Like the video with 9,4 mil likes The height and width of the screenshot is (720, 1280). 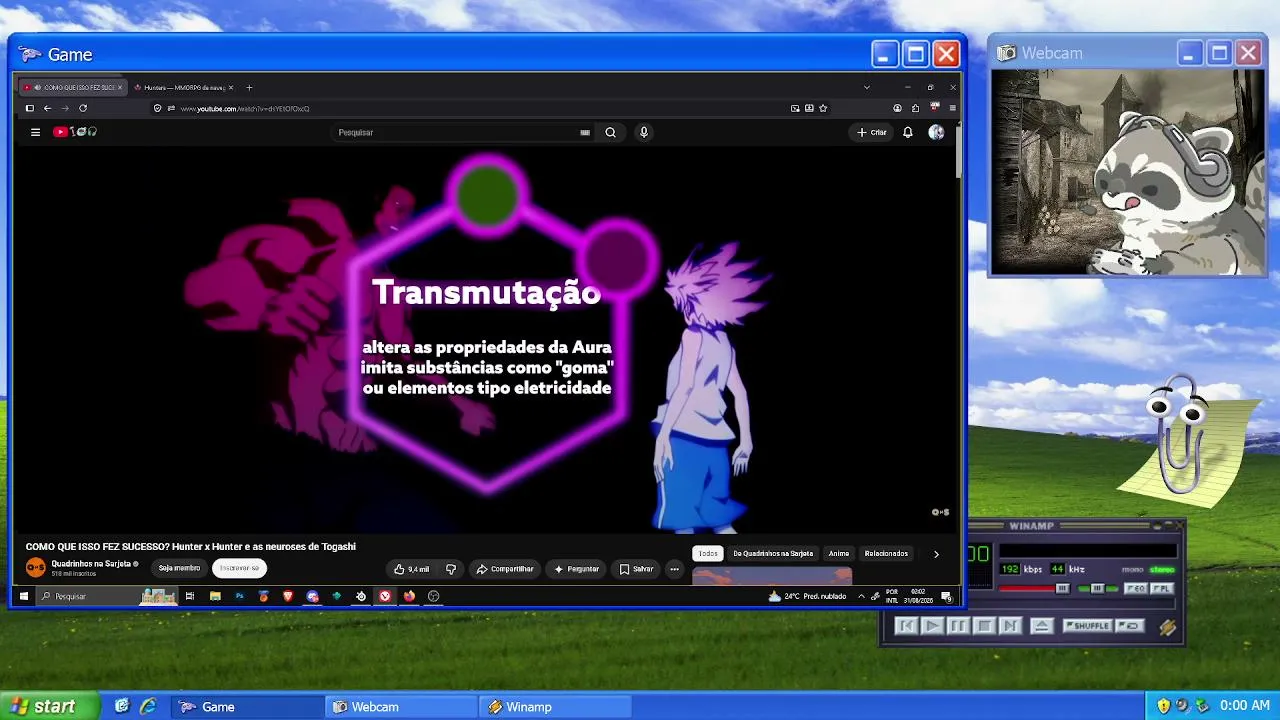pos(411,569)
